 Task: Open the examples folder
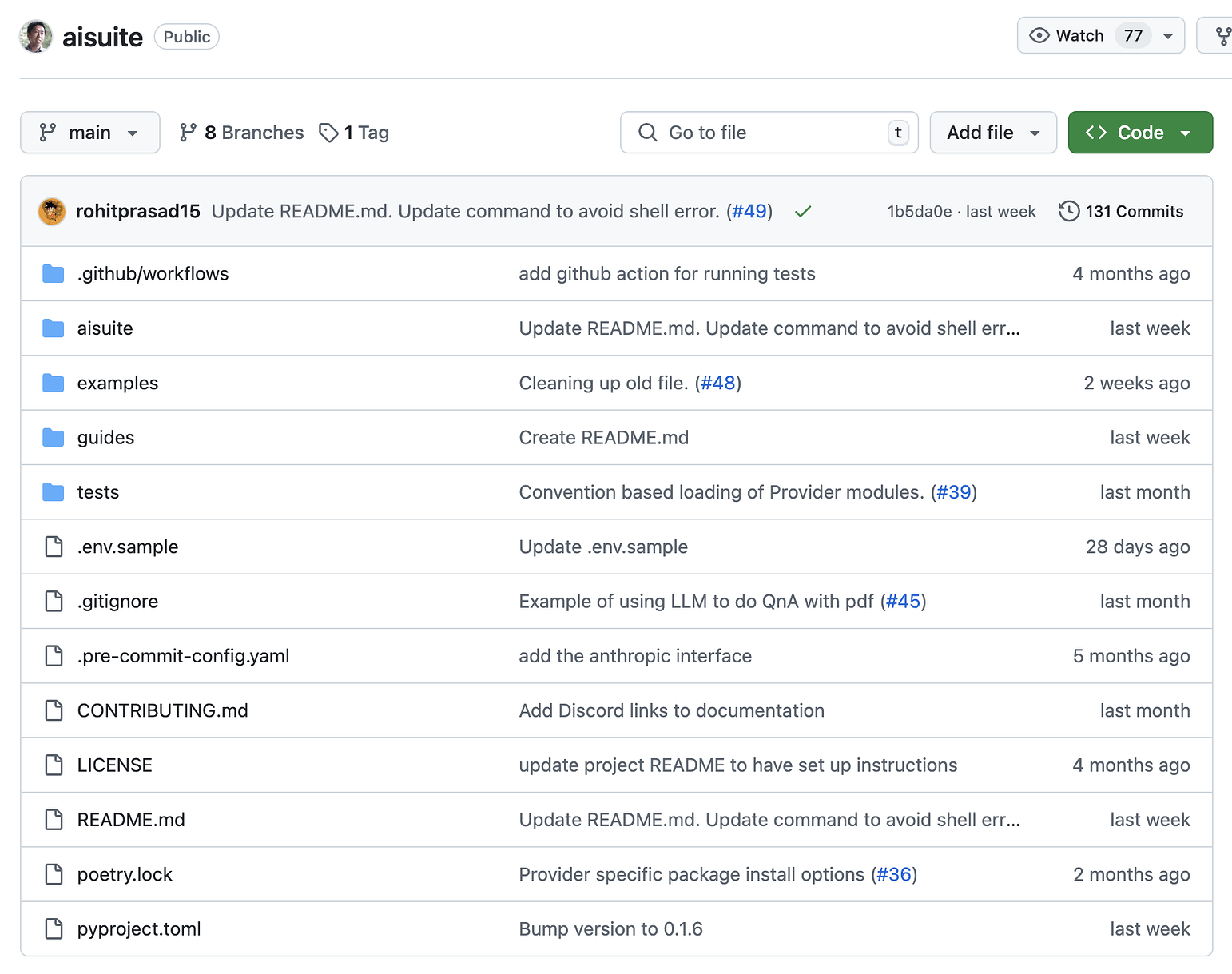point(117,384)
